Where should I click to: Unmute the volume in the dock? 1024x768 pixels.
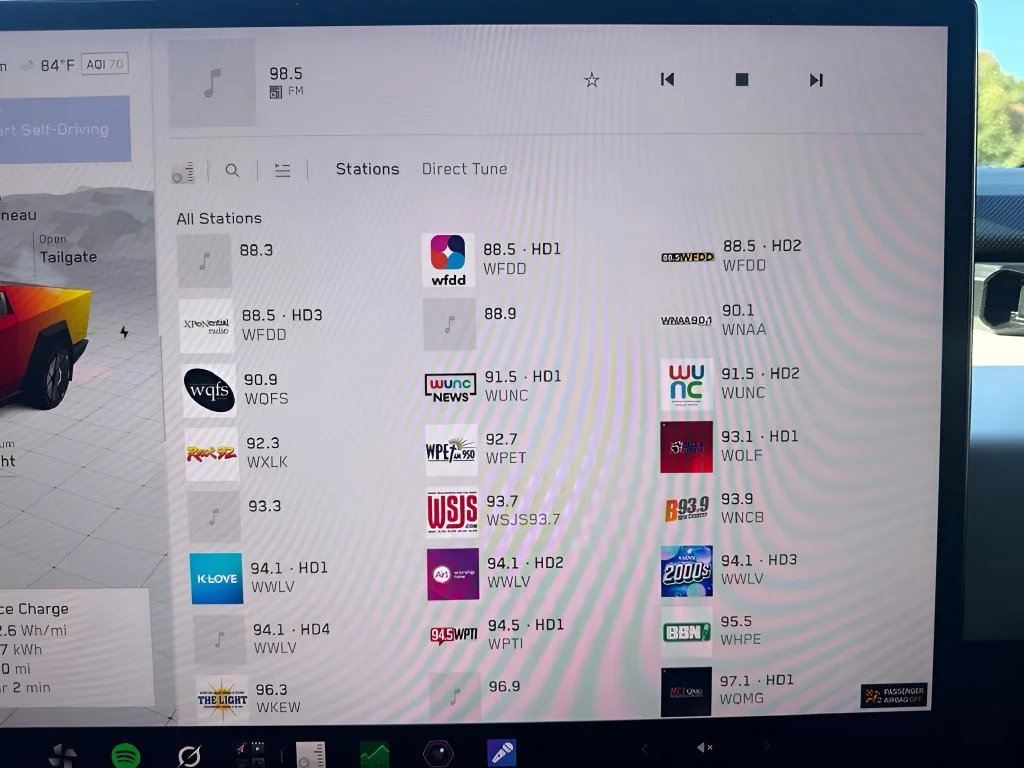[x=705, y=748]
